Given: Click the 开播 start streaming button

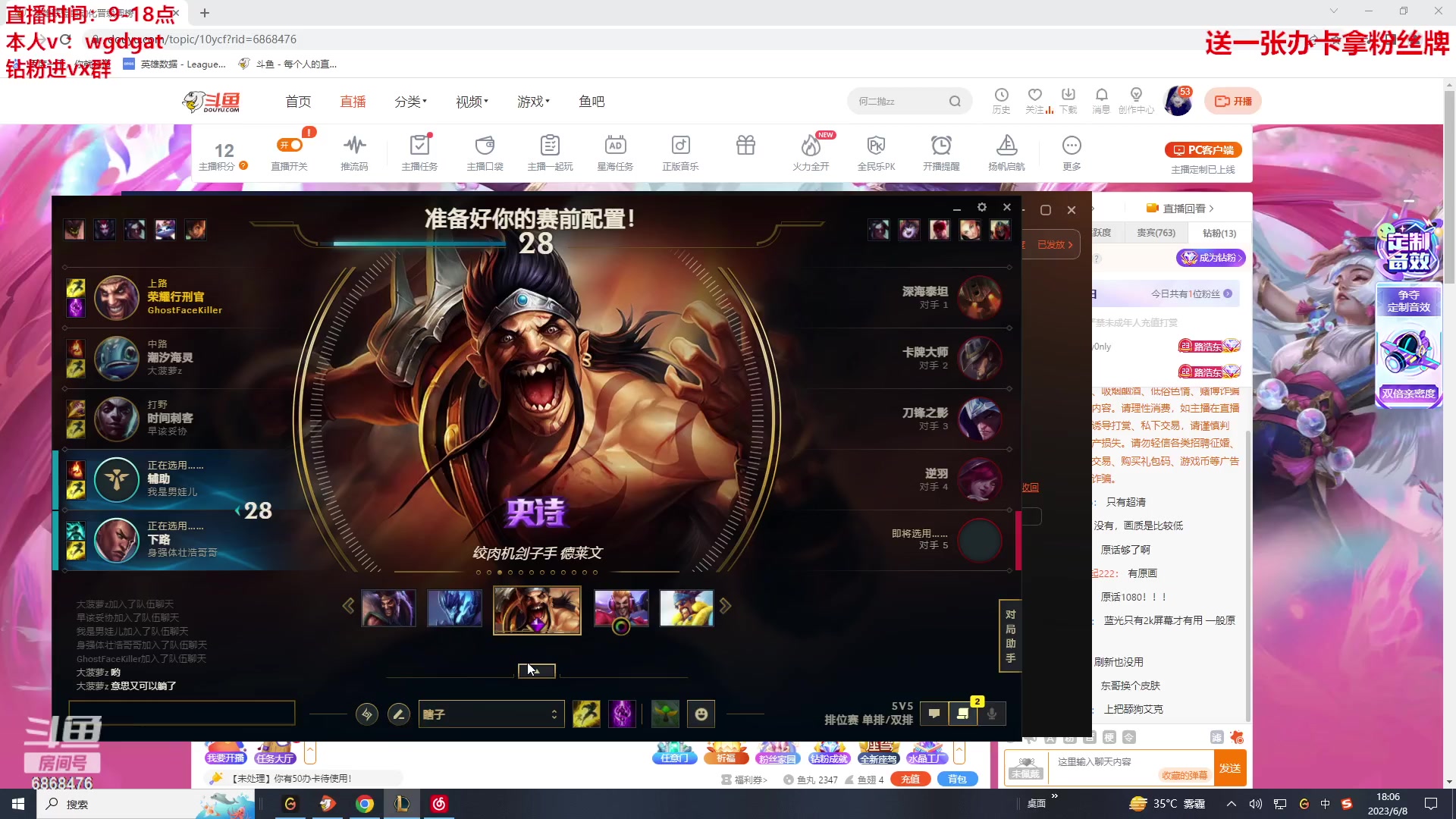Looking at the screenshot, I should 1233,101.
